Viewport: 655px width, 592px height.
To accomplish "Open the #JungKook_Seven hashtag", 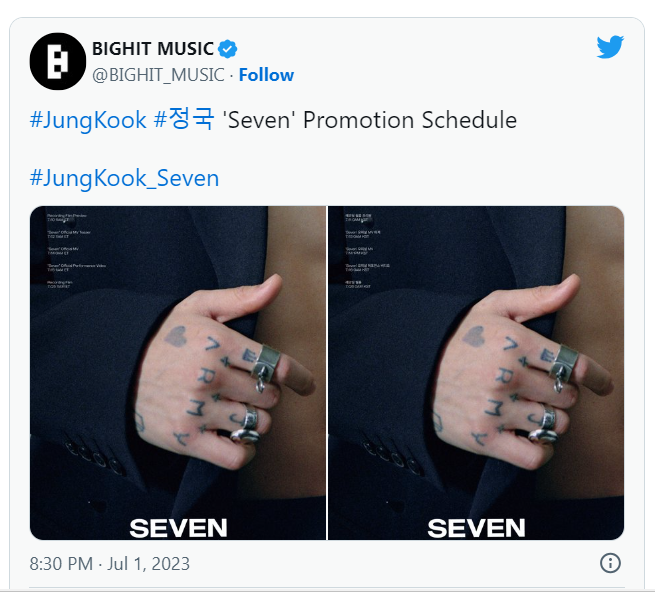I will pos(124,178).
